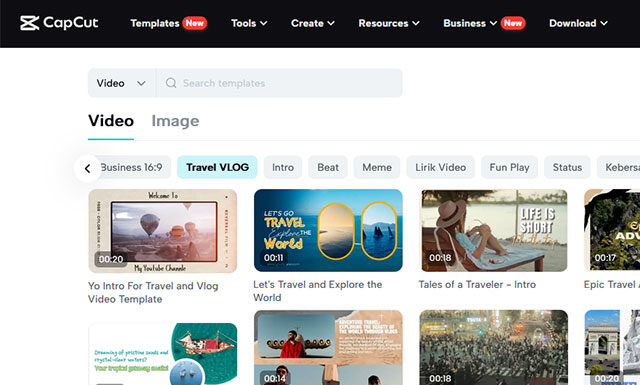Open the tropical getaway boat template thumbnail
The height and width of the screenshot is (385, 640).
tap(162, 354)
